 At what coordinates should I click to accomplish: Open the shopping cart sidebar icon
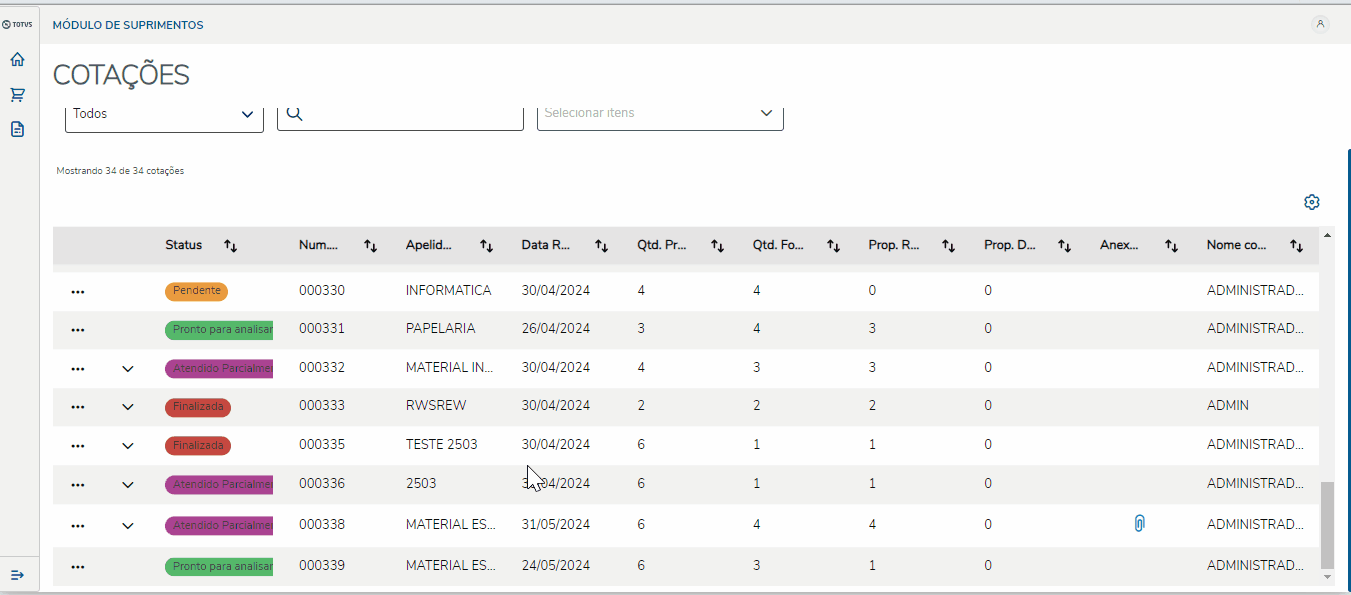[x=17, y=95]
